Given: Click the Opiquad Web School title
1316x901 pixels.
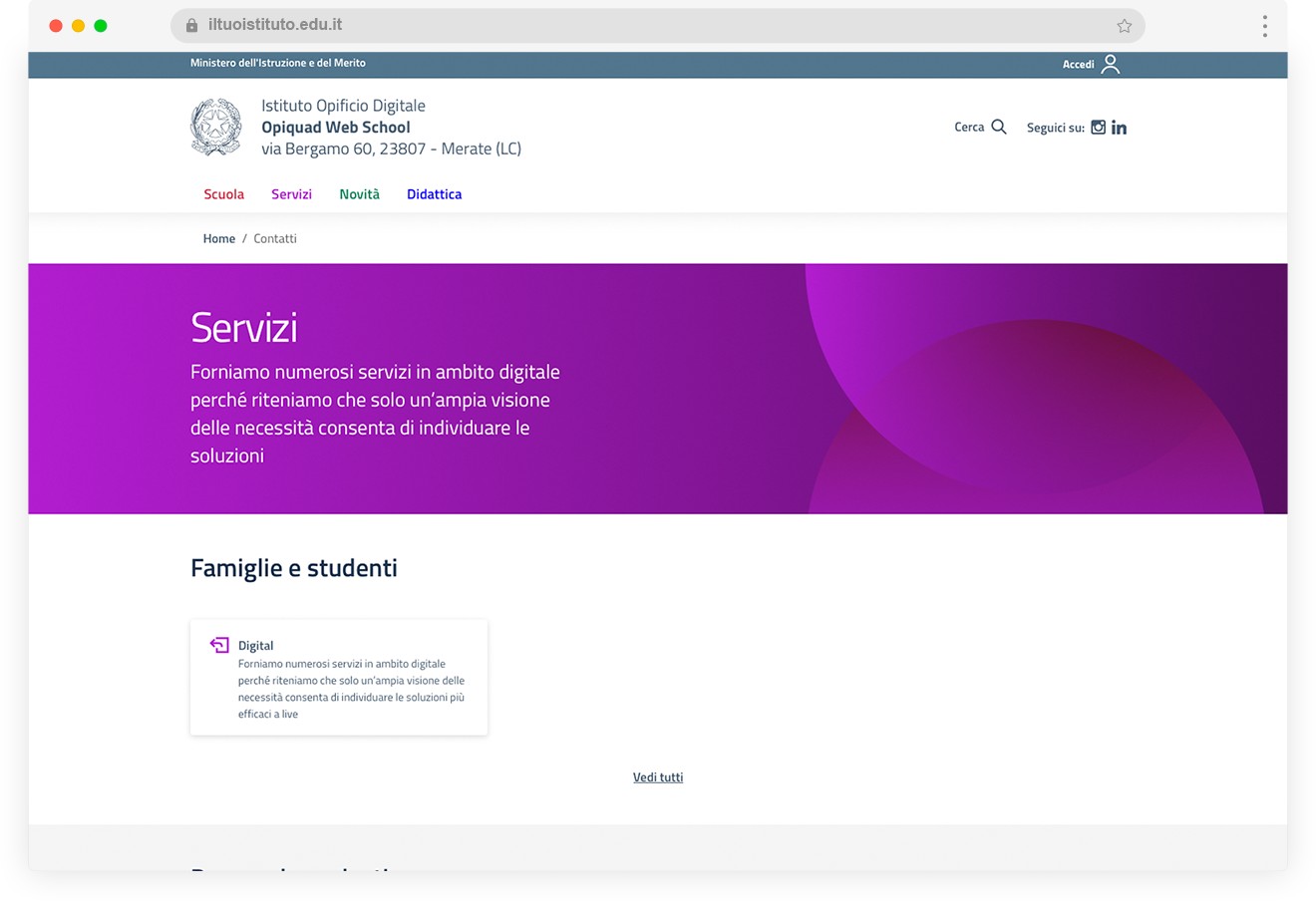Looking at the screenshot, I should (x=336, y=128).
